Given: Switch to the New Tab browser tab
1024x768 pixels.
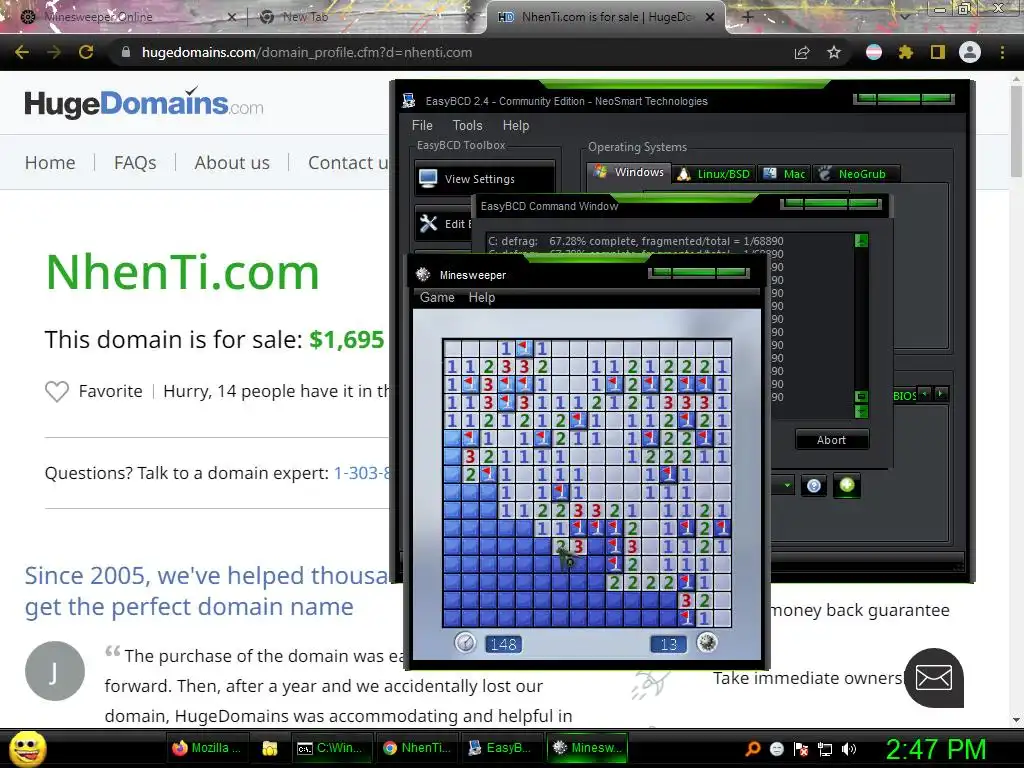Looking at the screenshot, I should pos(366,17).
